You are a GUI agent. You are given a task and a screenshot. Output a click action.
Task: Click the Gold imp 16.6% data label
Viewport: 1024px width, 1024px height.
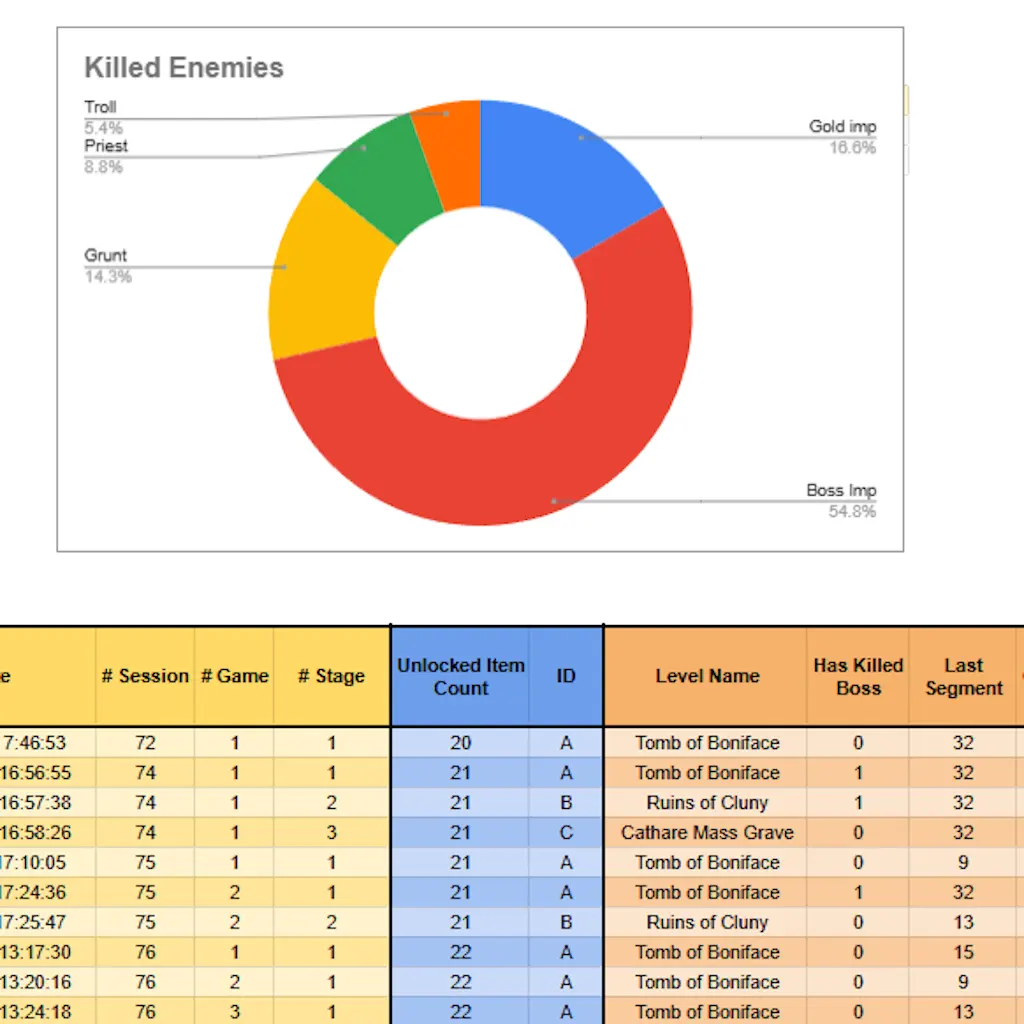click(842, 137)
